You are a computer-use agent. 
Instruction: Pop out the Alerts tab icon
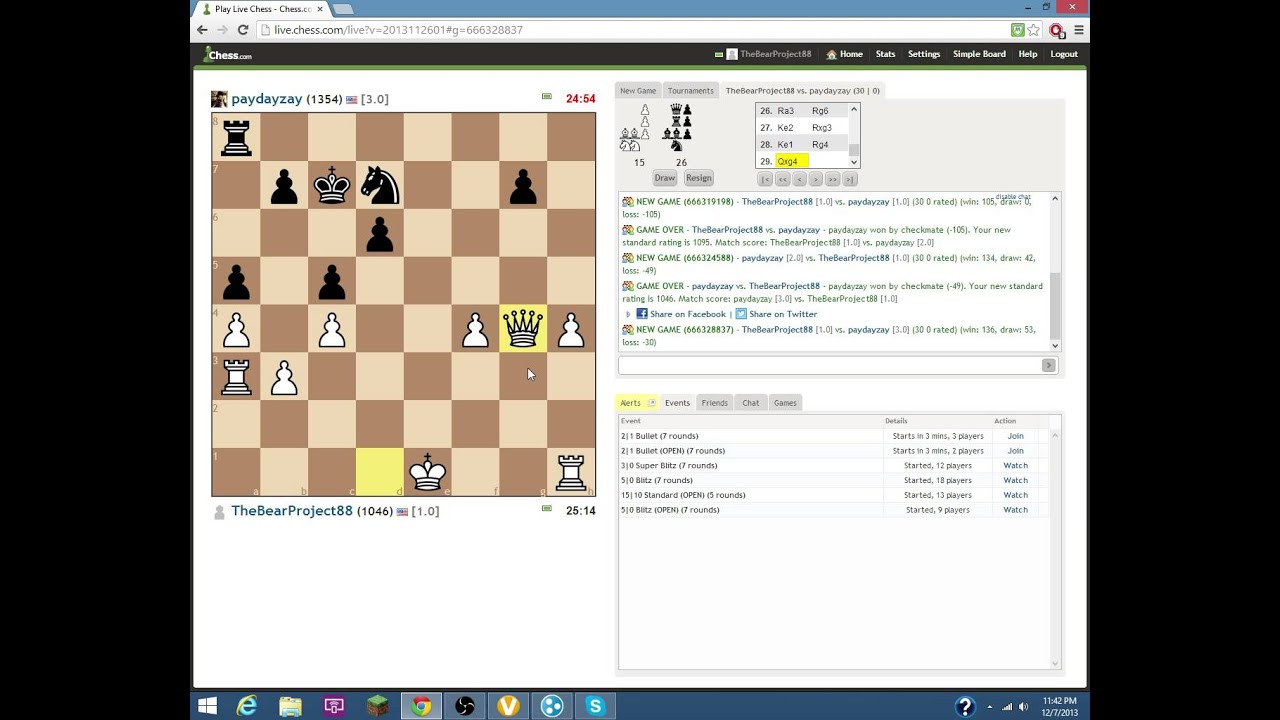point(652,403)
